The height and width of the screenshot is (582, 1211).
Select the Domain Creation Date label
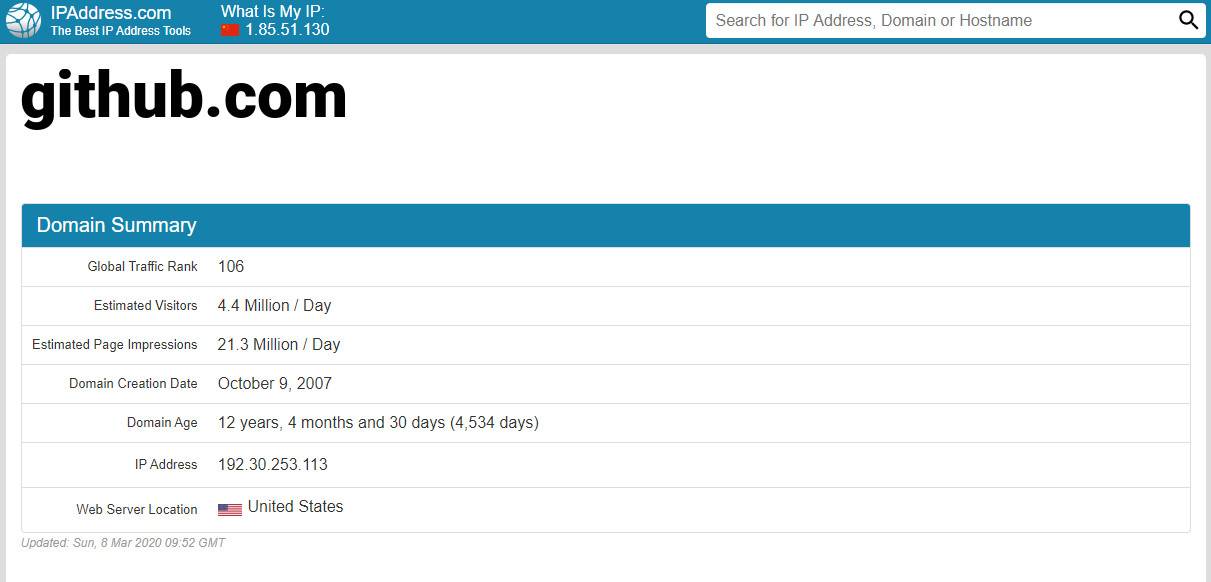tap(133, 383)
